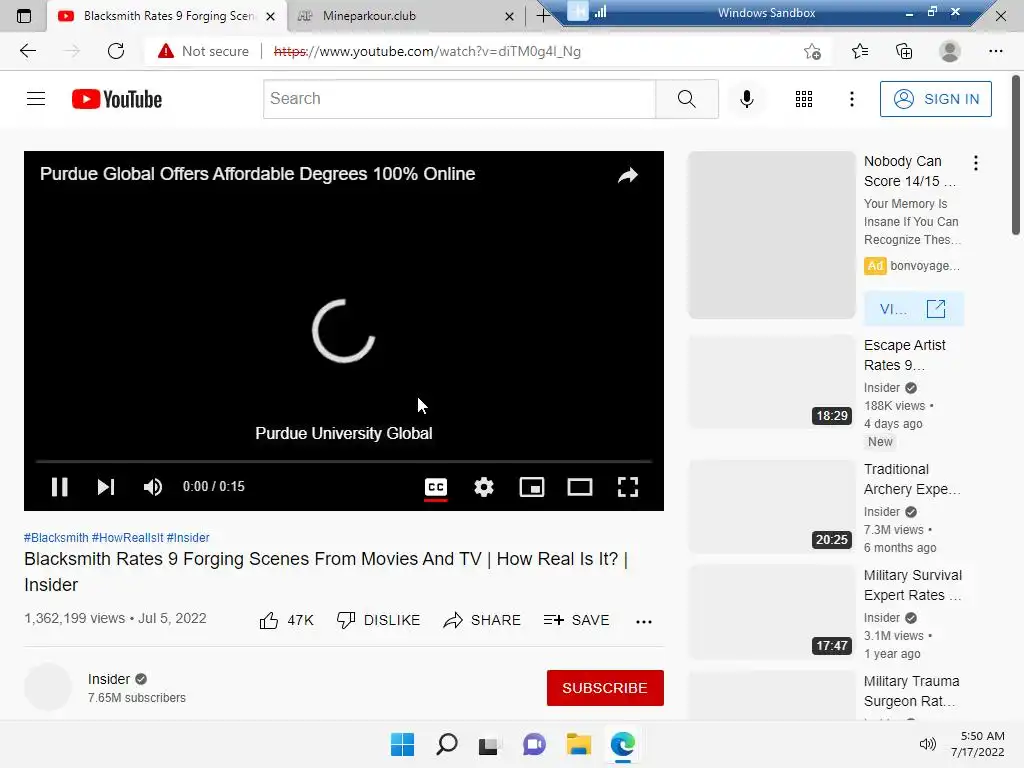Open the #Insider hashtag
This screenshot has width=1024, height=768.
(188, 537)
